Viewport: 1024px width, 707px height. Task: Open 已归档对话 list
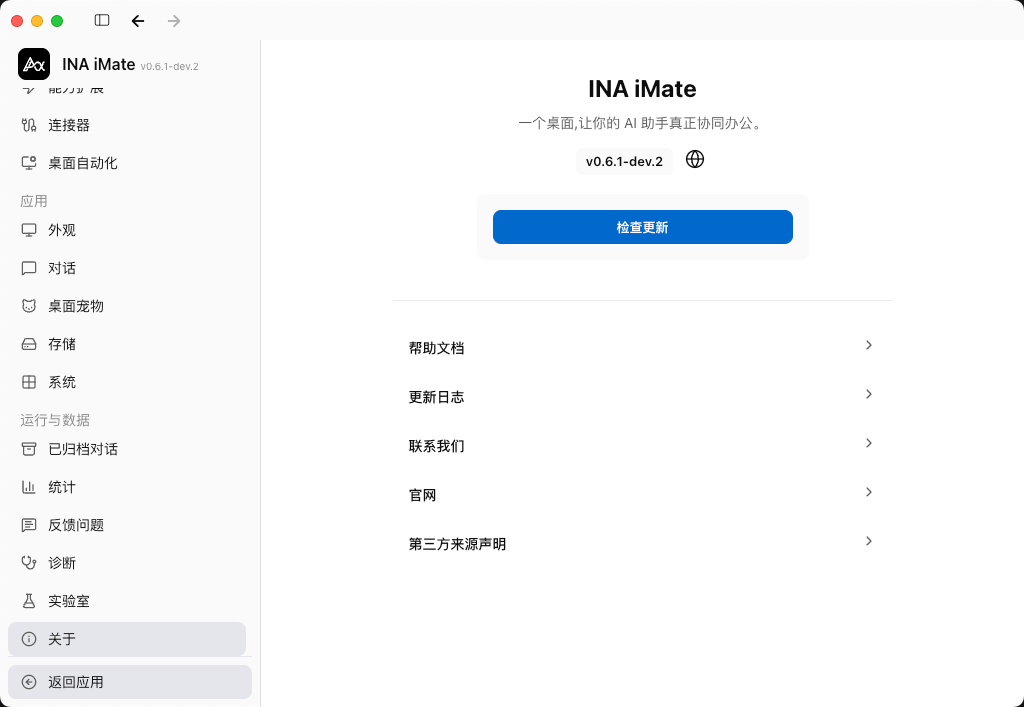point(127,448)
